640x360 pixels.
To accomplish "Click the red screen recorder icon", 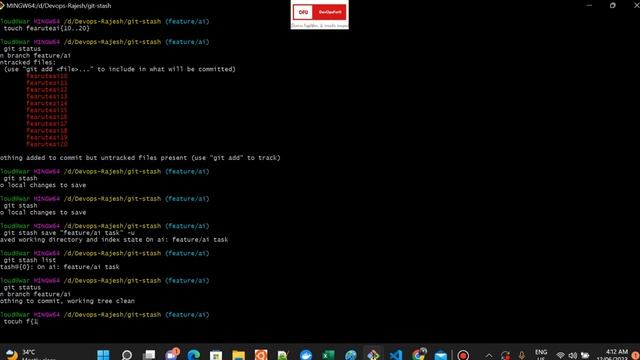I will (x=463, y=355).
